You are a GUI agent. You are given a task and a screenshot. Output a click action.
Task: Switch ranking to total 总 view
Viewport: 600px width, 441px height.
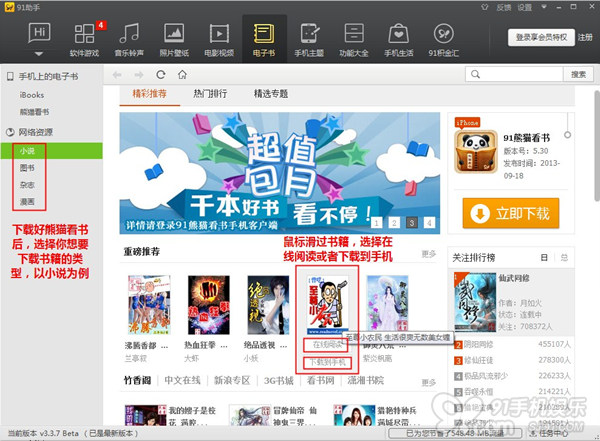[x=564, y=258]
